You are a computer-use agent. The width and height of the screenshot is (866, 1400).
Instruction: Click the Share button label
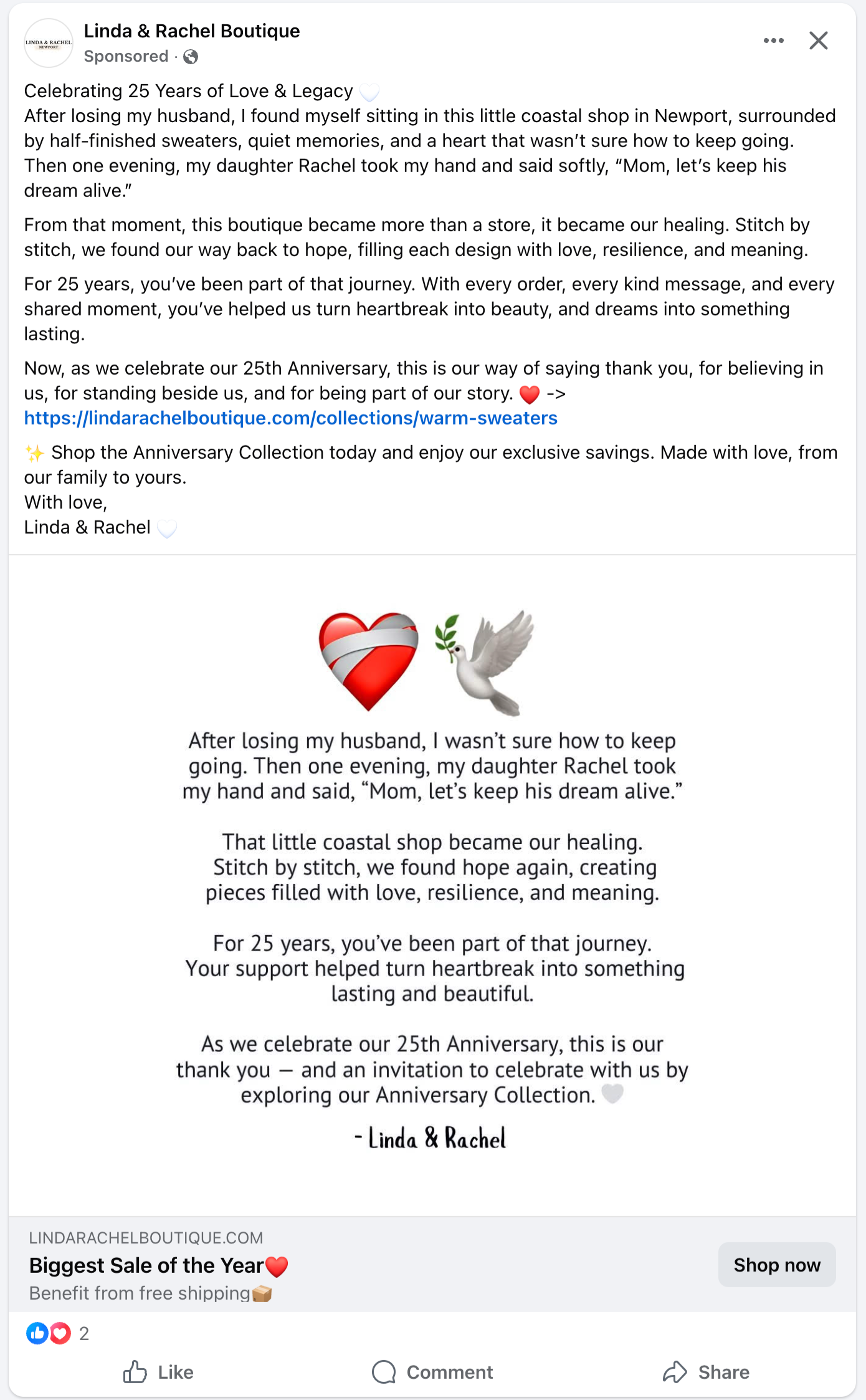(x=723, y=1372)
